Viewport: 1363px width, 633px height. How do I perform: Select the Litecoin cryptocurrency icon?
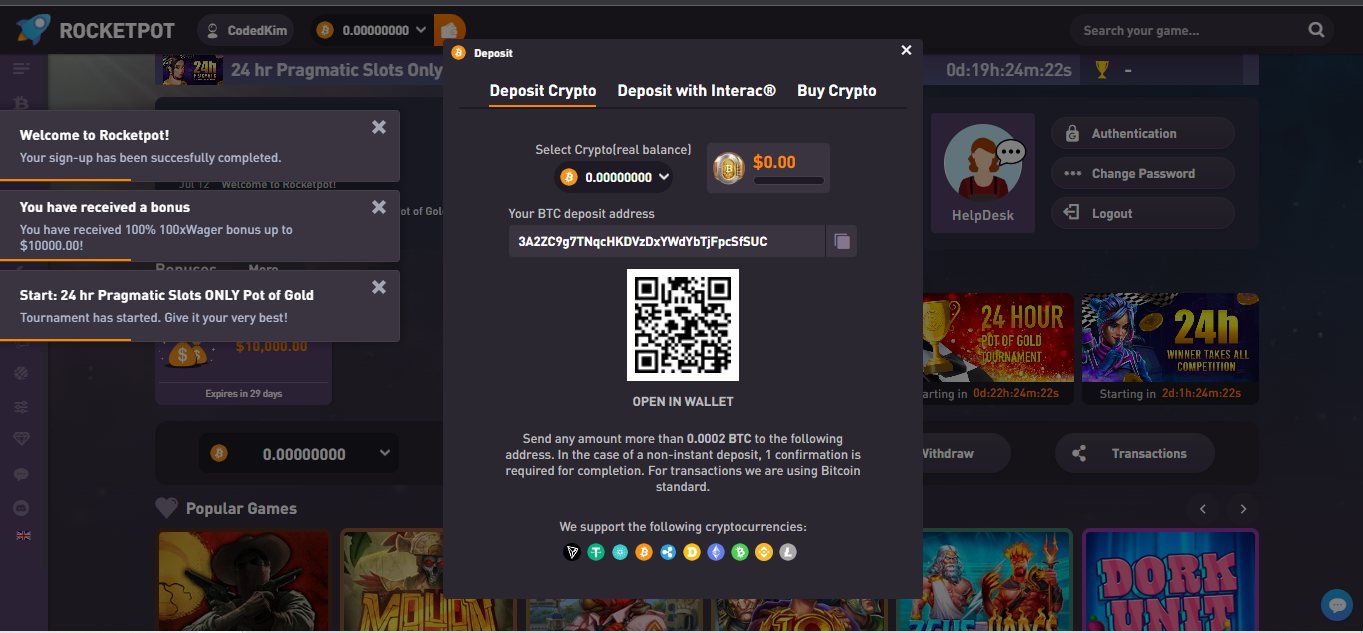[x=788, y=551]
